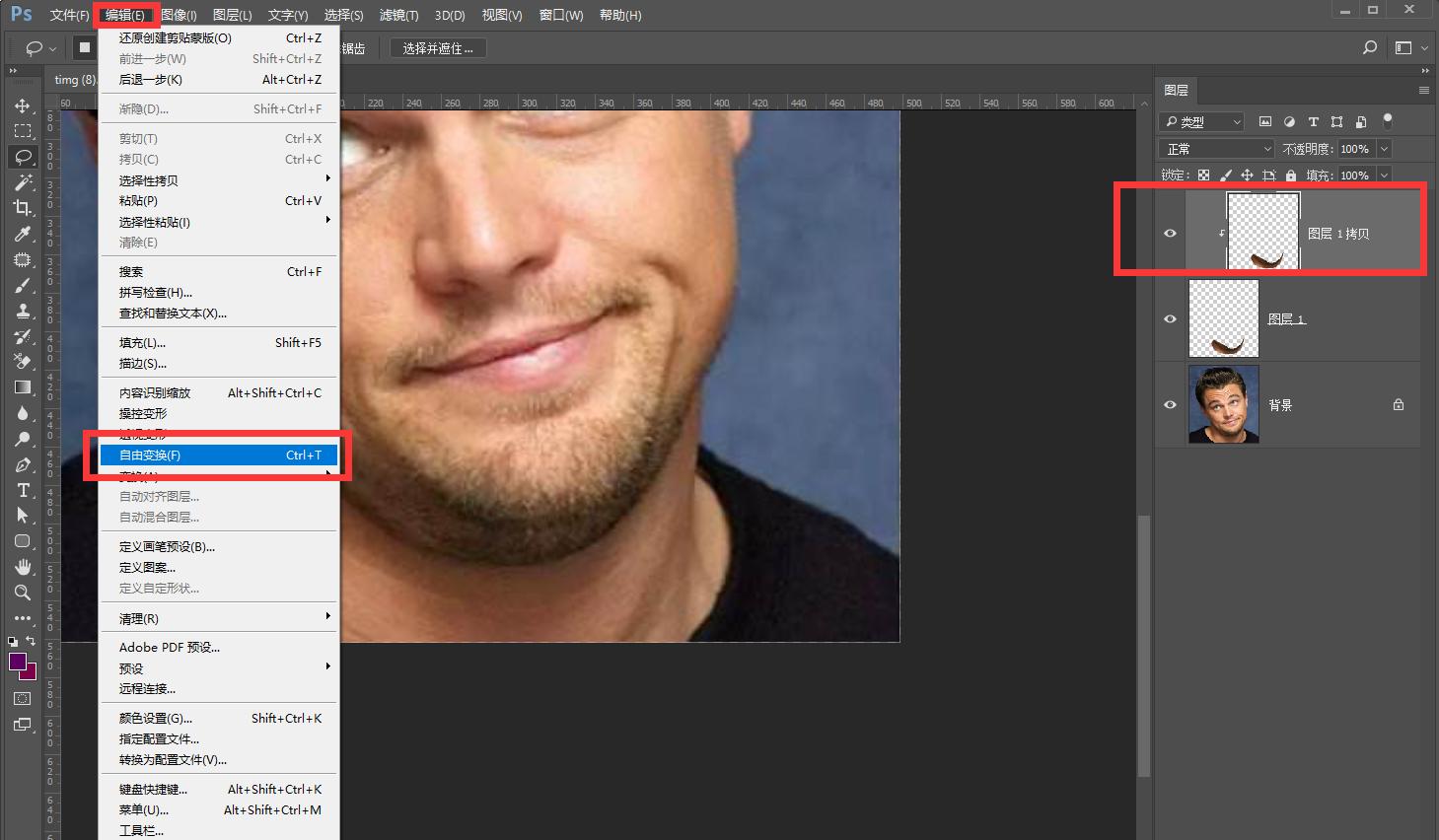
Task: Select the Hand tool
Action: point(23,567)
